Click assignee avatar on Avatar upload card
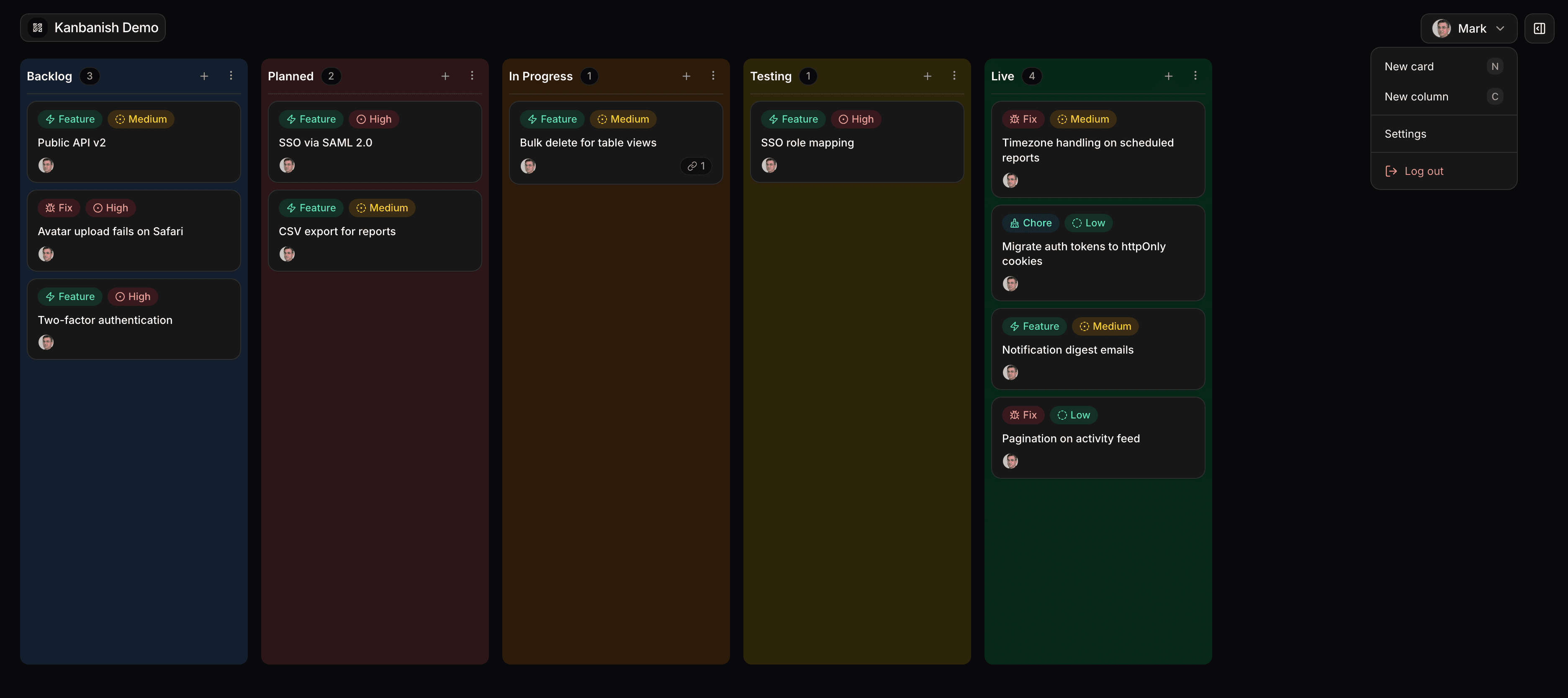The height and width of the screenshot is (698, 1568). (46, 254)
